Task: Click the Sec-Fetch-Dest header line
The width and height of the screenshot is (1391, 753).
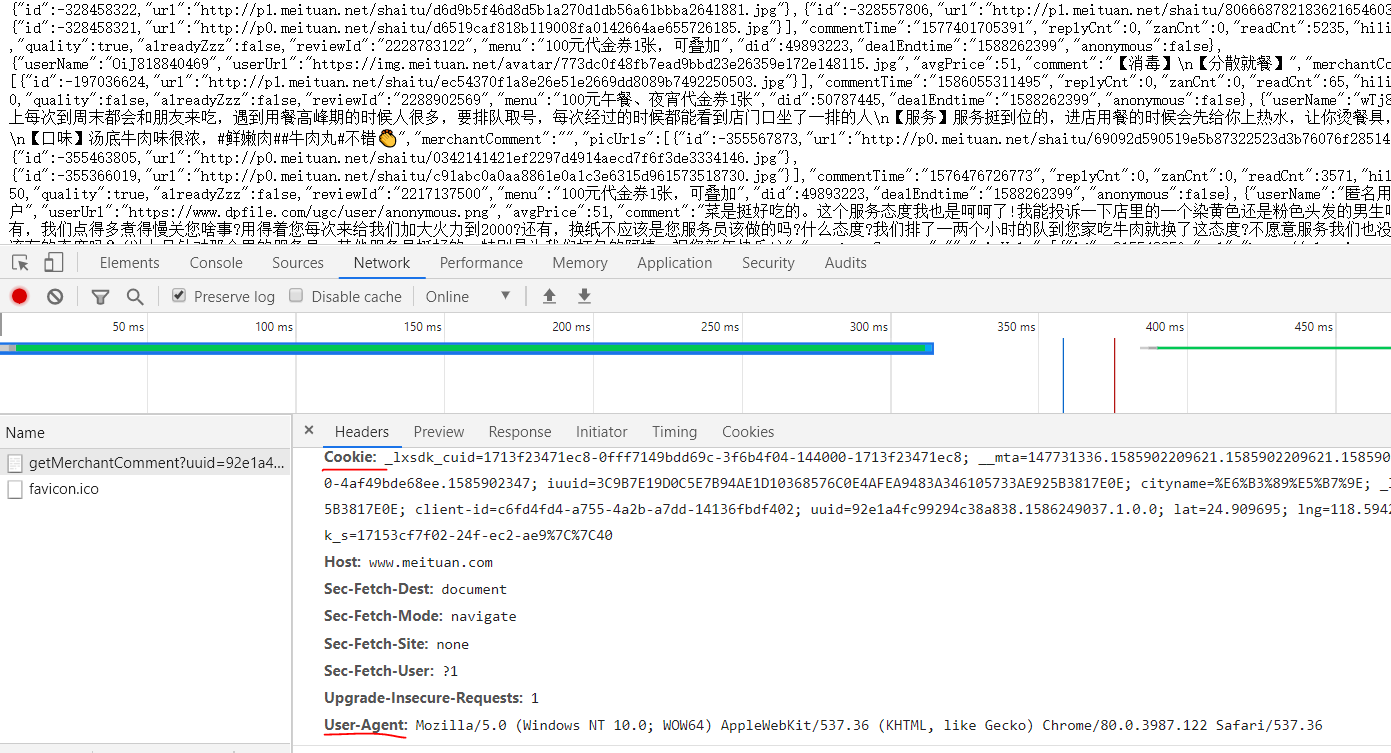Action: [x=415, y=589]
